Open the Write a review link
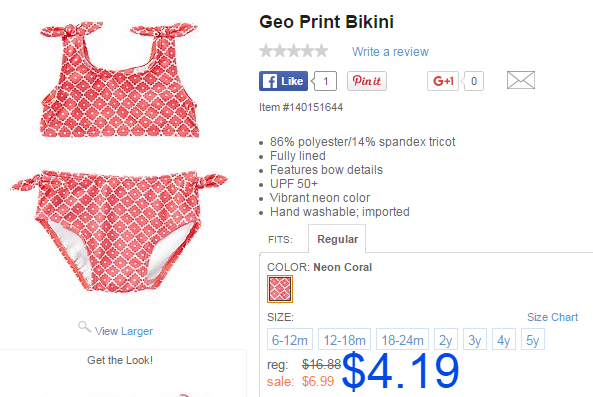Image resolution: width=593 pixels, height=397 pixels. (x=390, y=51)
